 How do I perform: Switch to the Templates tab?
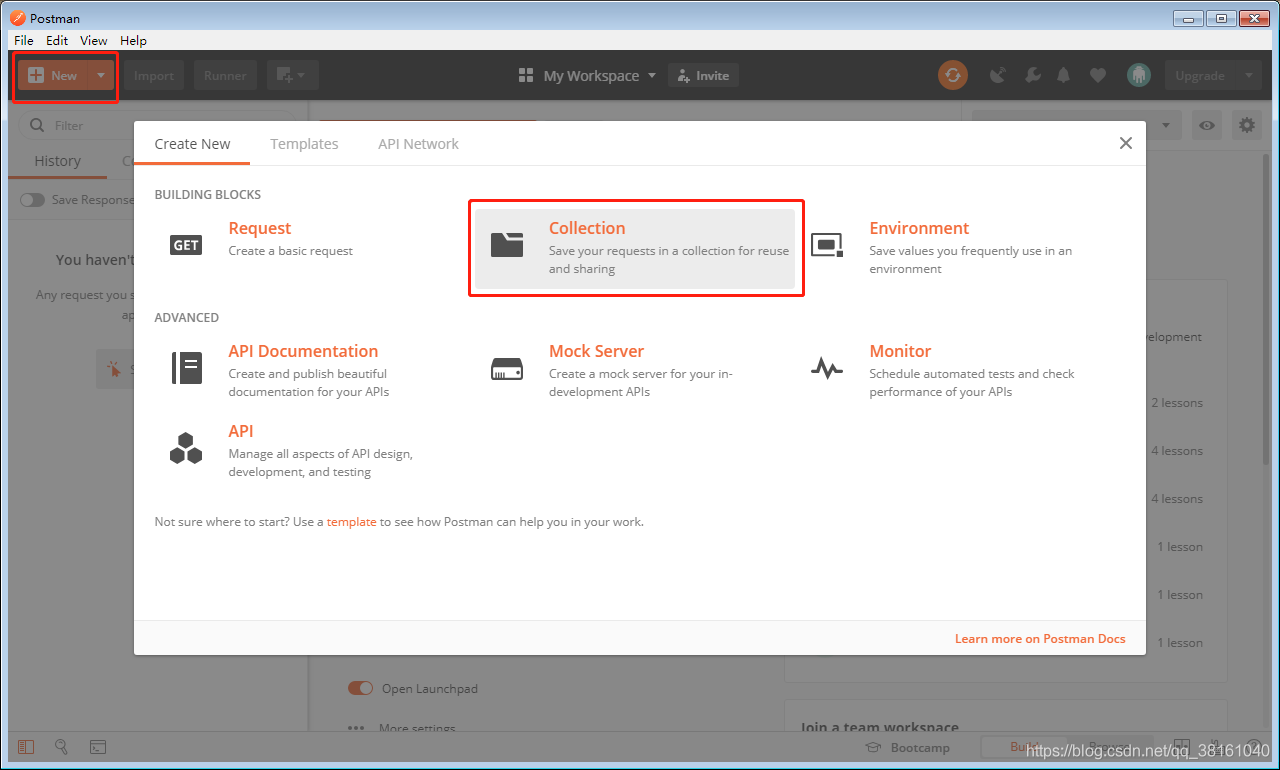coord(304,144)
